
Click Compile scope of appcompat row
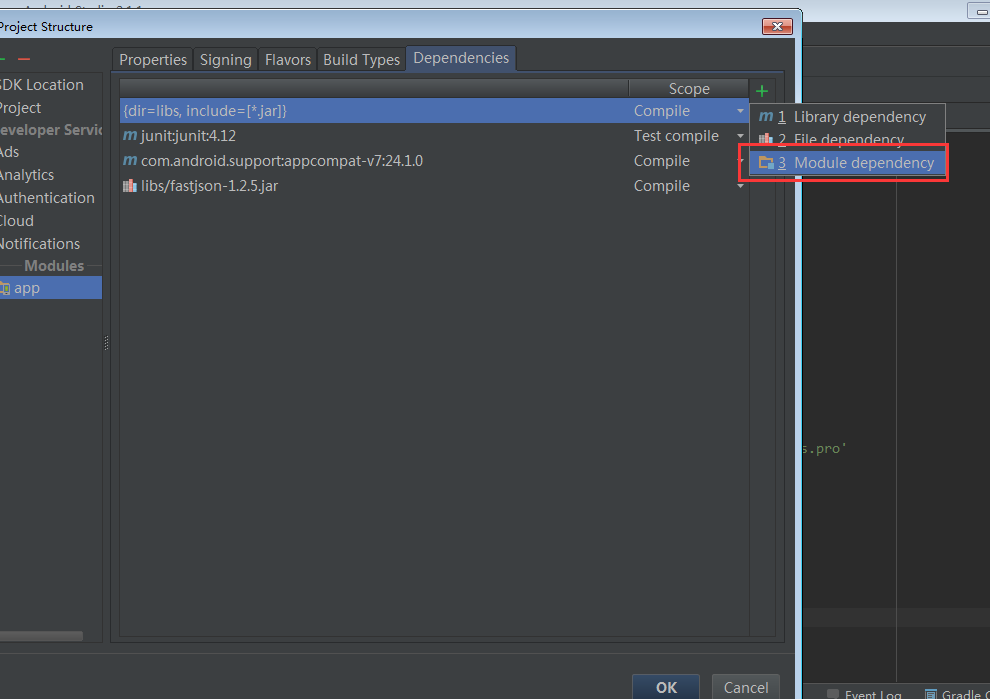pyautogui.click(x=662, y=161)
